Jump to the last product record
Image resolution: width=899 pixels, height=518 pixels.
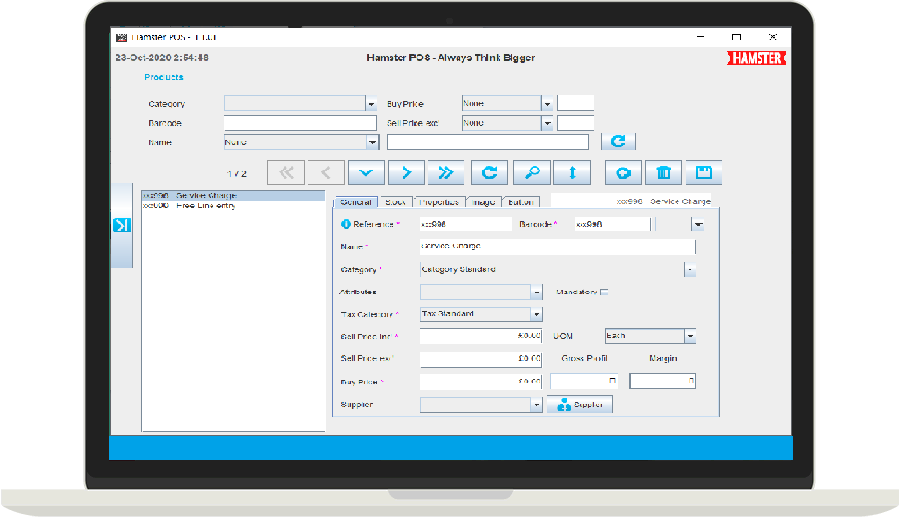[x=445, y=173]
